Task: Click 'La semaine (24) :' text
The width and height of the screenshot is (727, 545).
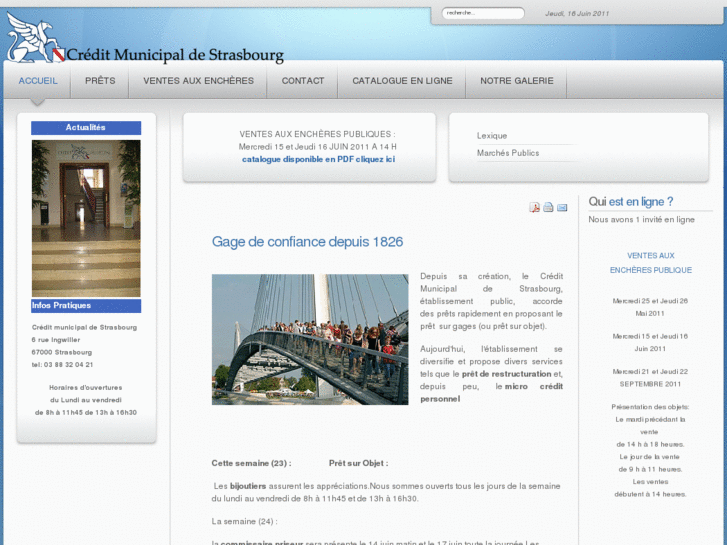Action: (244, 521)
